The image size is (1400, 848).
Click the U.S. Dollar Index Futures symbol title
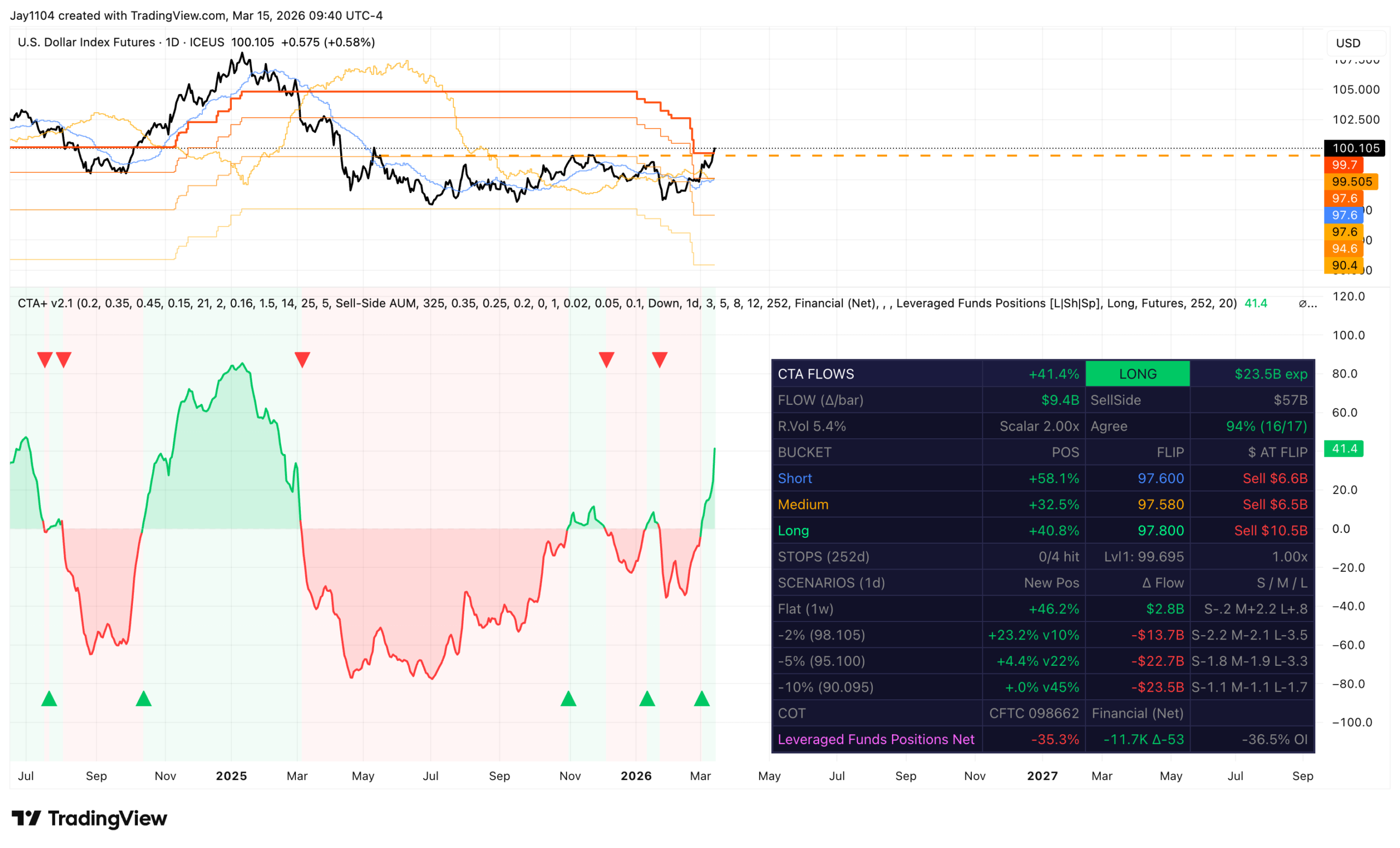[x=86, y=42]
